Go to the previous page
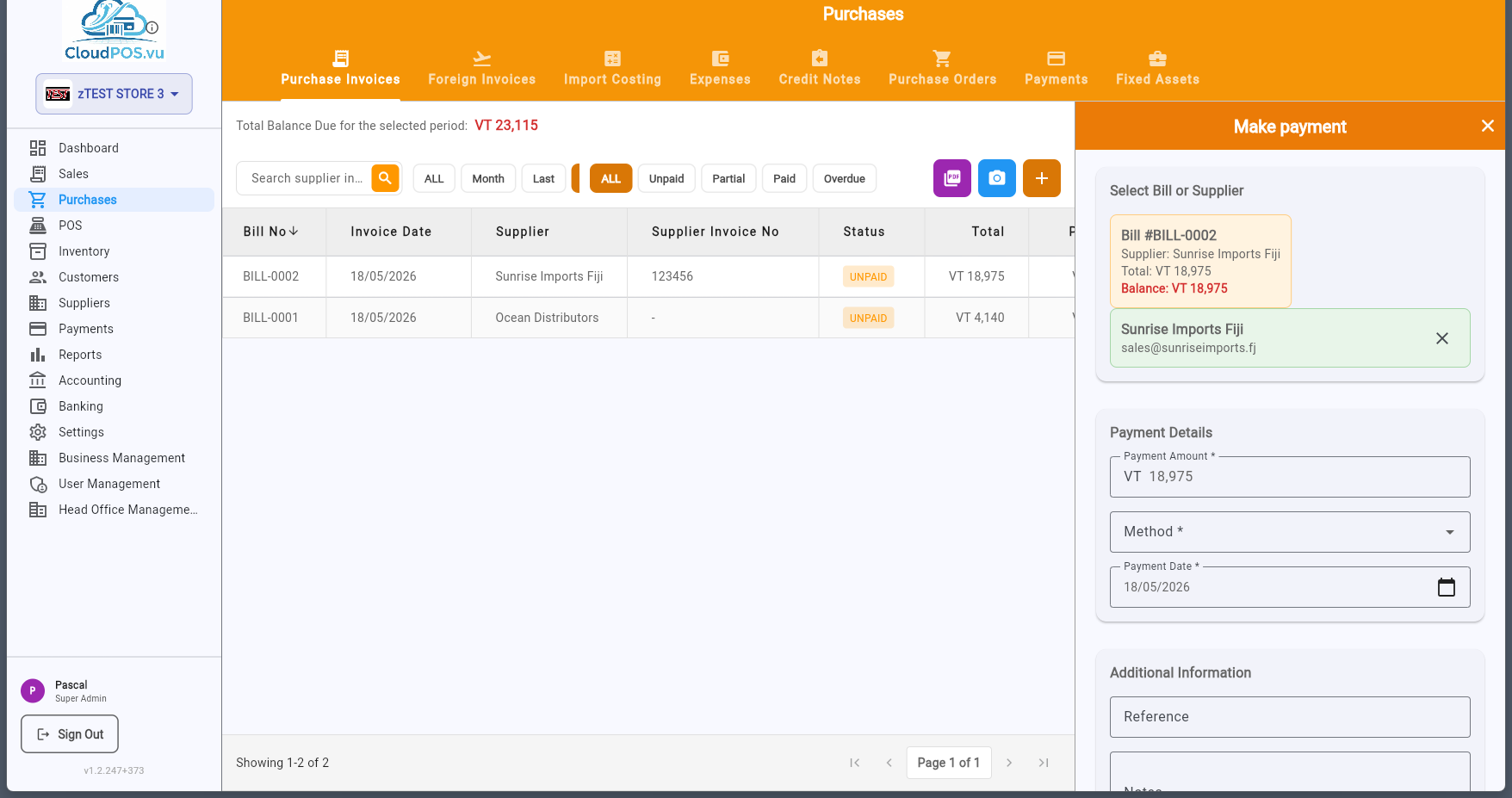This screenshot has height=798, width=1512. click(x=889, y=763)
